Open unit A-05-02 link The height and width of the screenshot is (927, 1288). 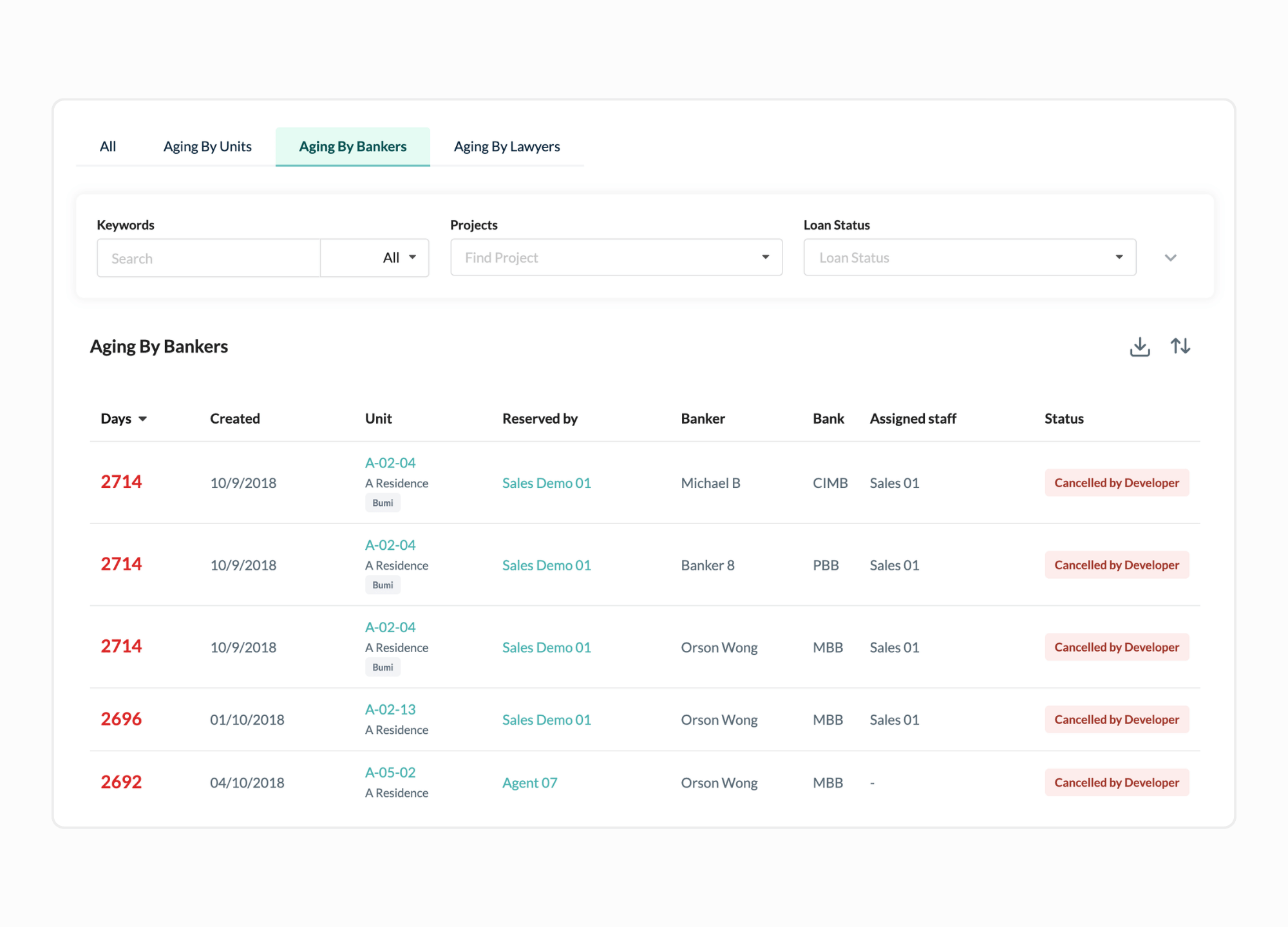coord(390,772)
